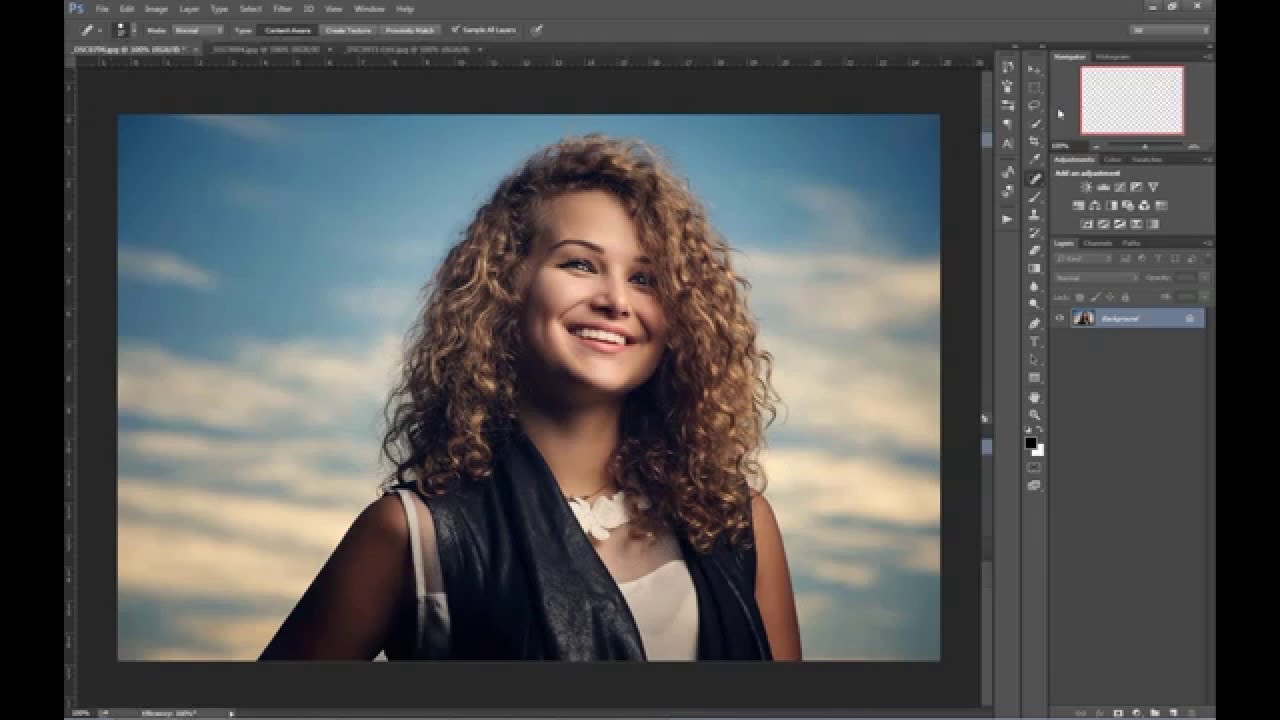The image size is (1280, 720).
Task: Hide the Background layer eye icon
Action: (1060, 318)
